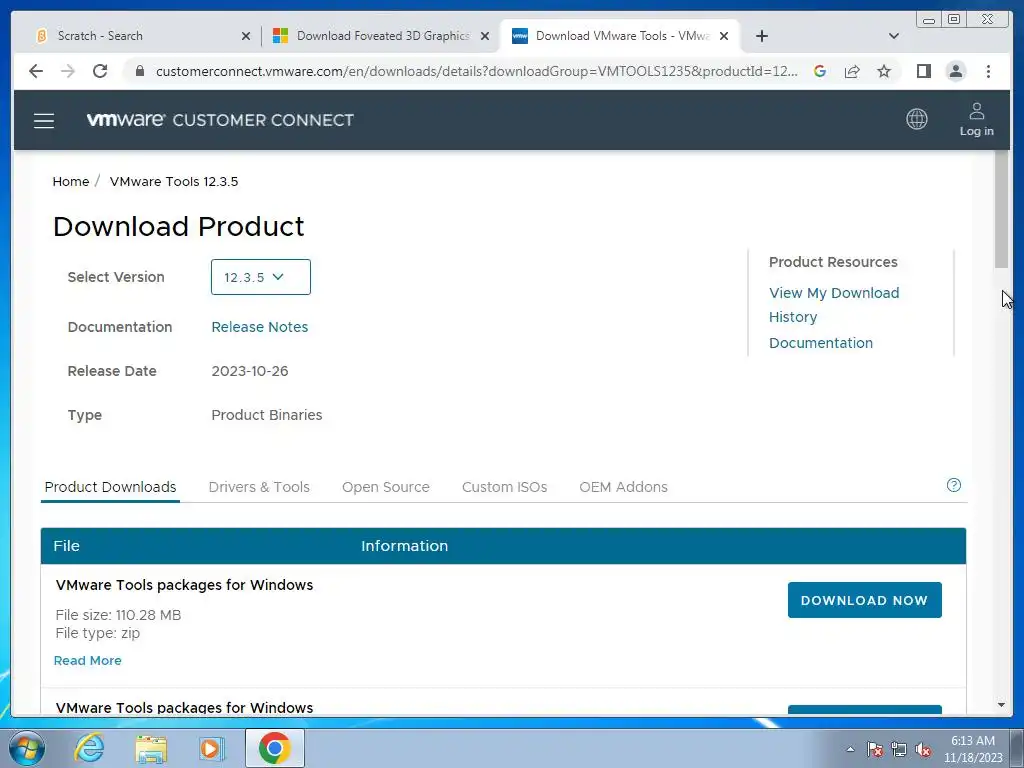
Task: Click Read More under Windows packages
Action: click(88, 660)
